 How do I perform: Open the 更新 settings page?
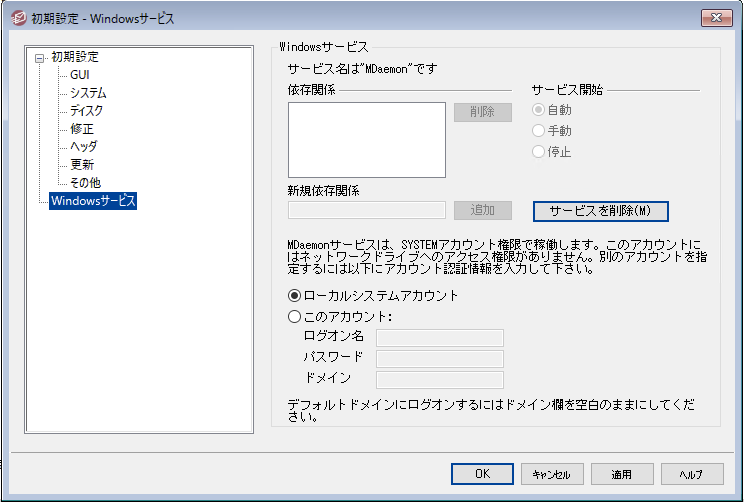(82, 165)
